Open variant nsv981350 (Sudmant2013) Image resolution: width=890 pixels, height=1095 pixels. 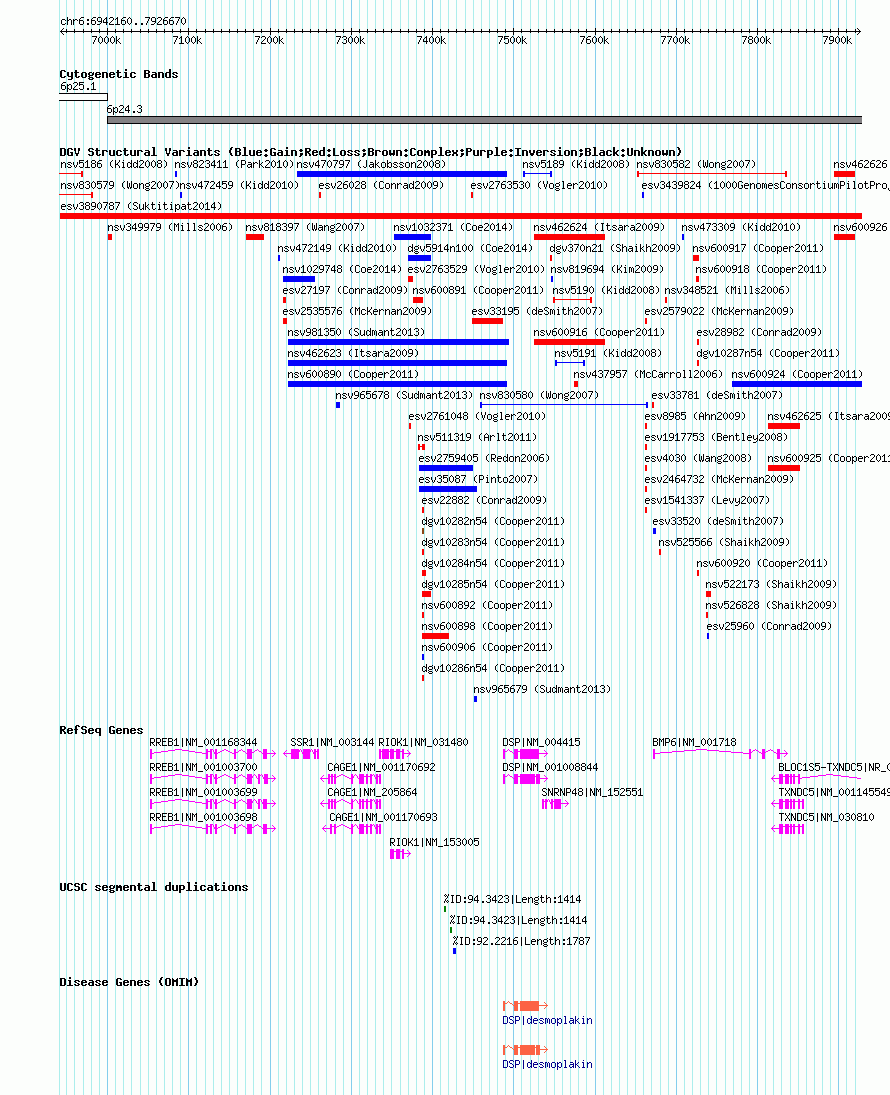coord(356,332)
